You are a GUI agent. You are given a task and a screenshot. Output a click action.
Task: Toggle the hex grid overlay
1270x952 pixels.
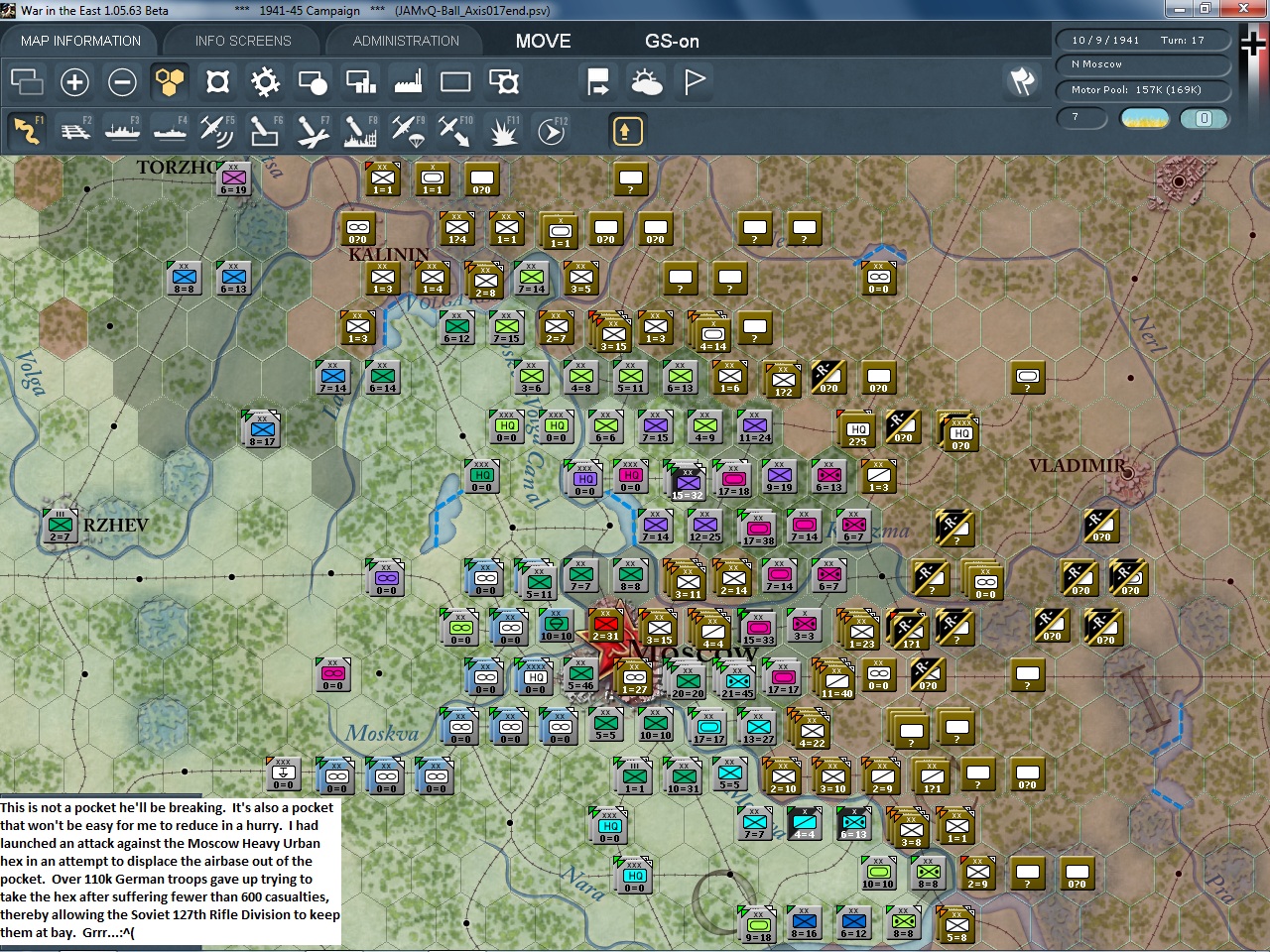[170, 81]
